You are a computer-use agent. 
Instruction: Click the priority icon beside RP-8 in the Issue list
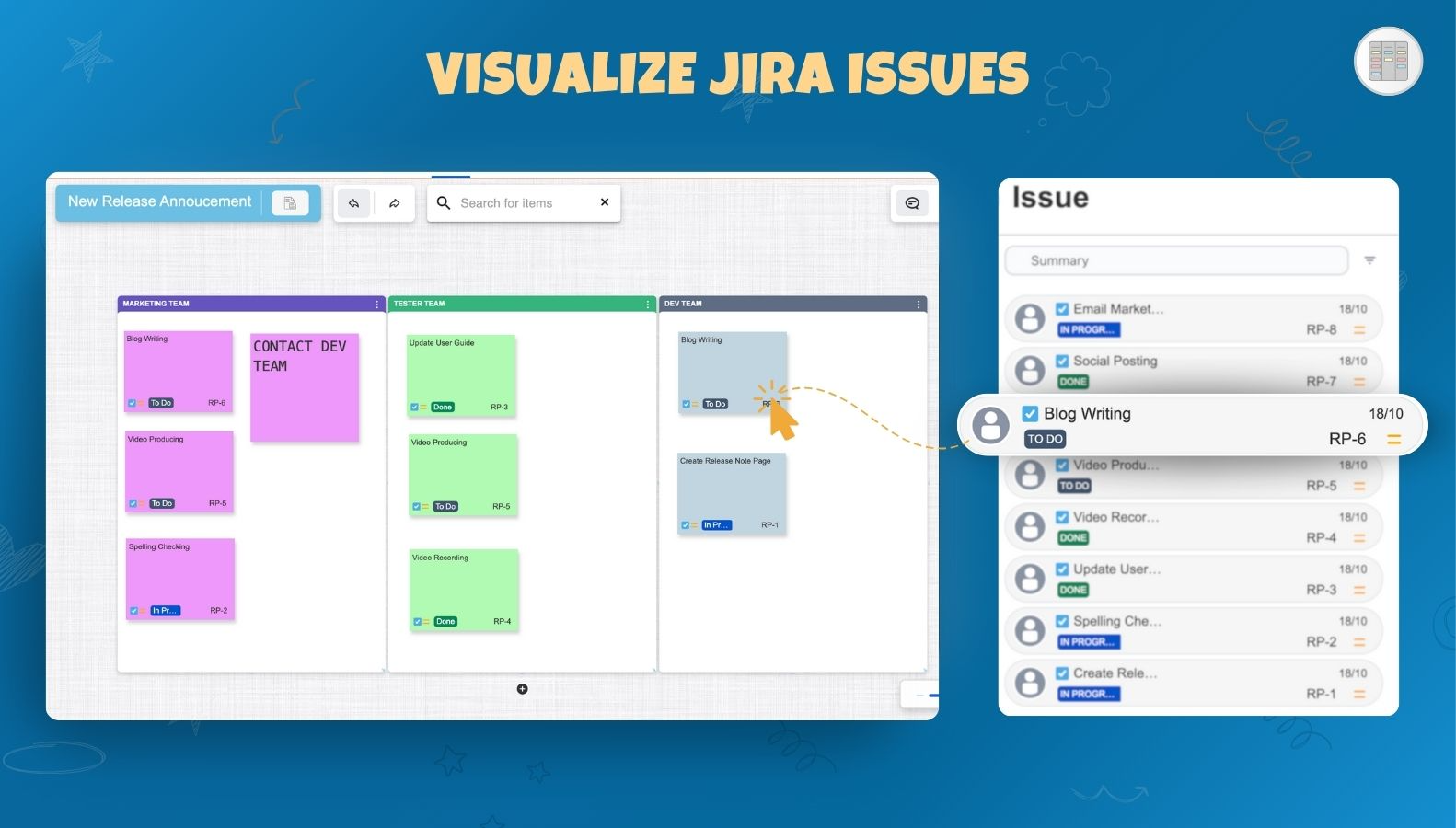(x=1359, y=330)
